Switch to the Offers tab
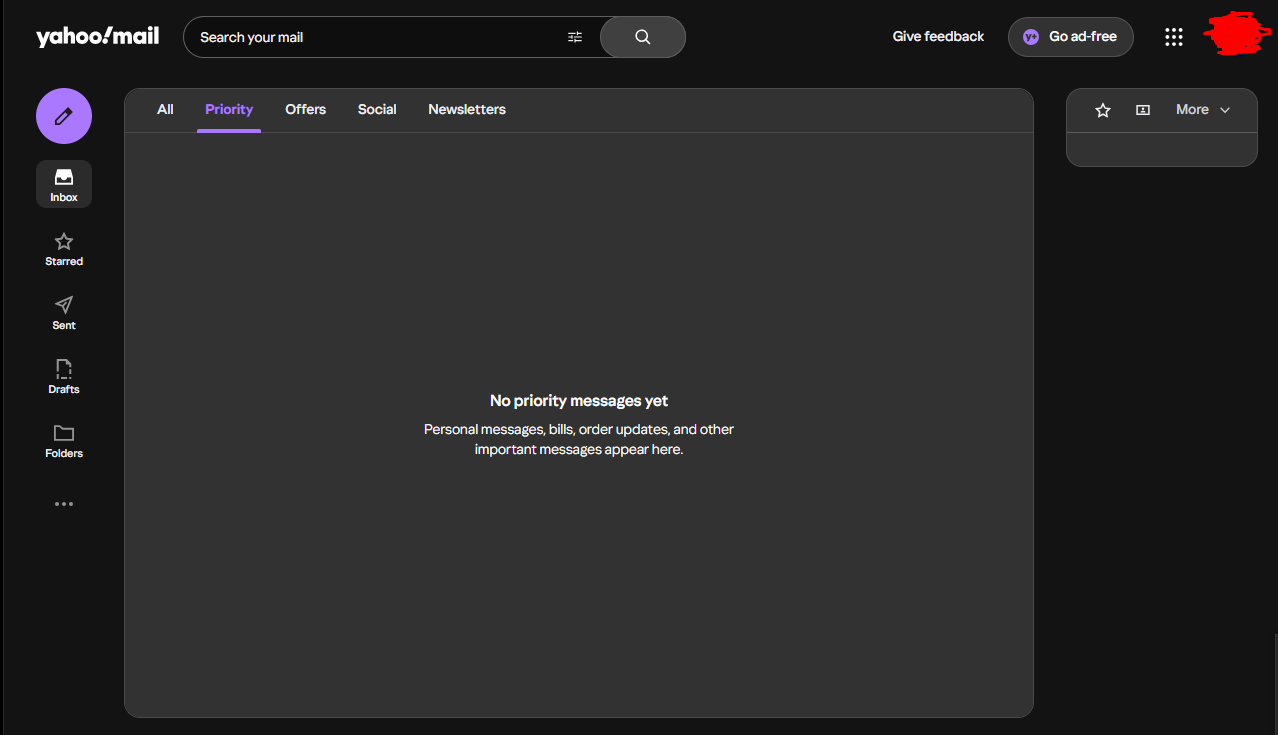 [305, 110]
